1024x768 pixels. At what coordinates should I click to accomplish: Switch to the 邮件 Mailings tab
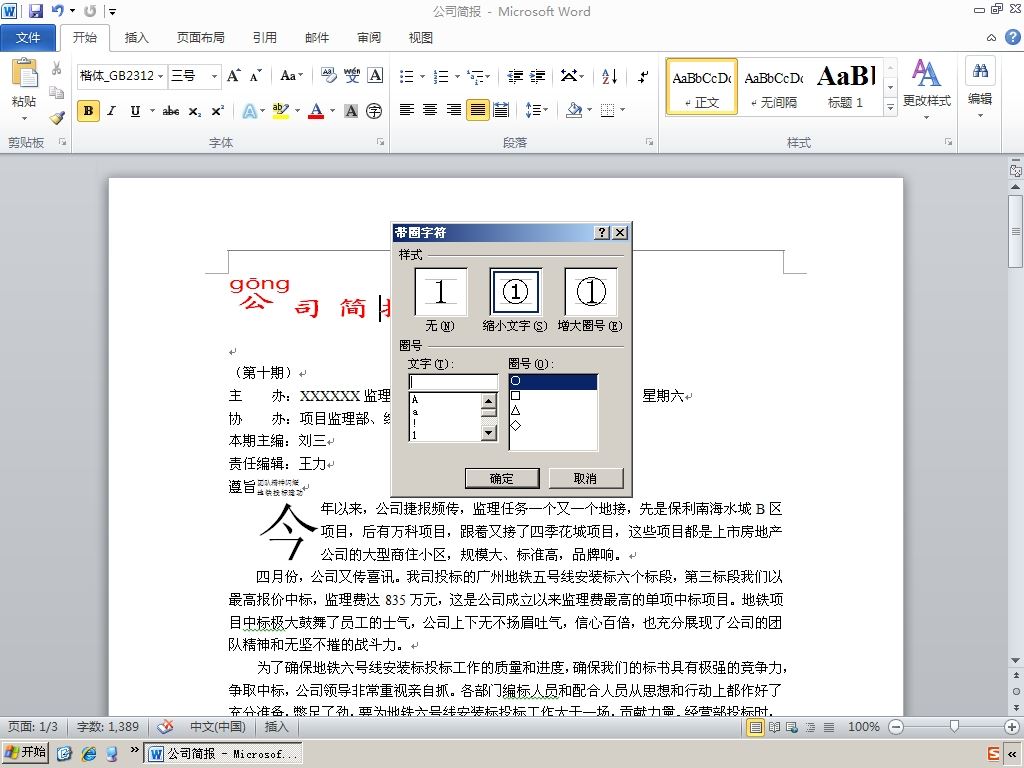[x=317, y=38]
